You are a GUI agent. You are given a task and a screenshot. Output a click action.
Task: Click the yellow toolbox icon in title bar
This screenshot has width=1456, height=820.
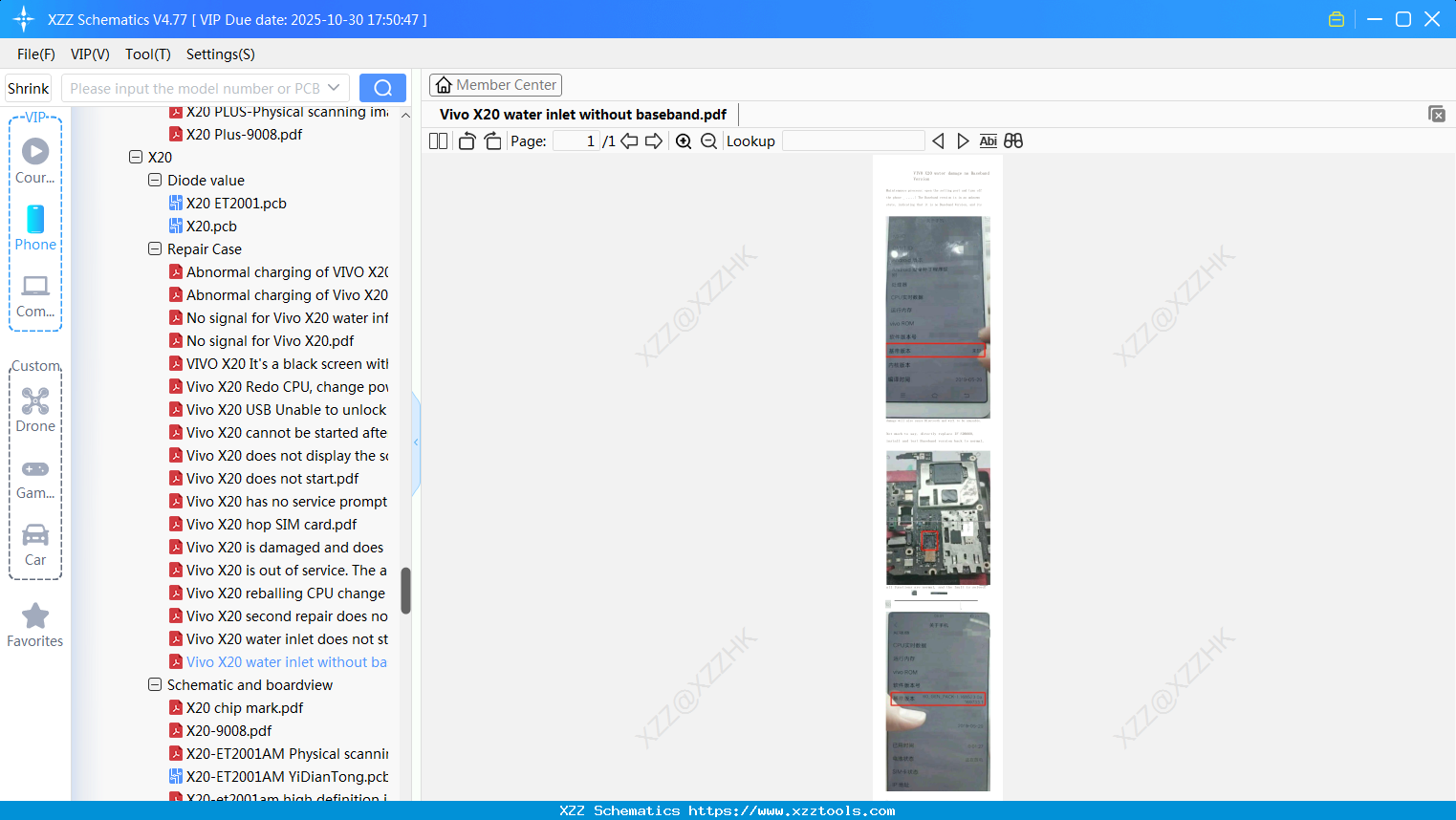tap(1336, 19)
